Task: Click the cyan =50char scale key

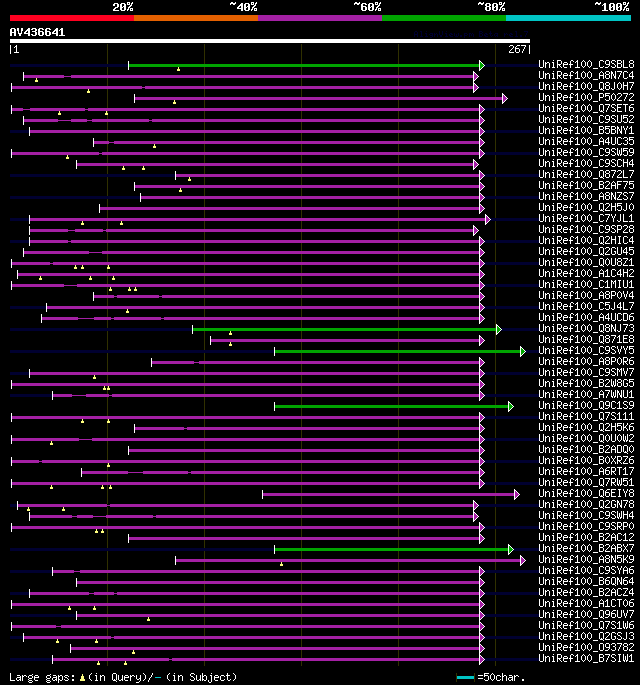Action: (x=465, y=678)
